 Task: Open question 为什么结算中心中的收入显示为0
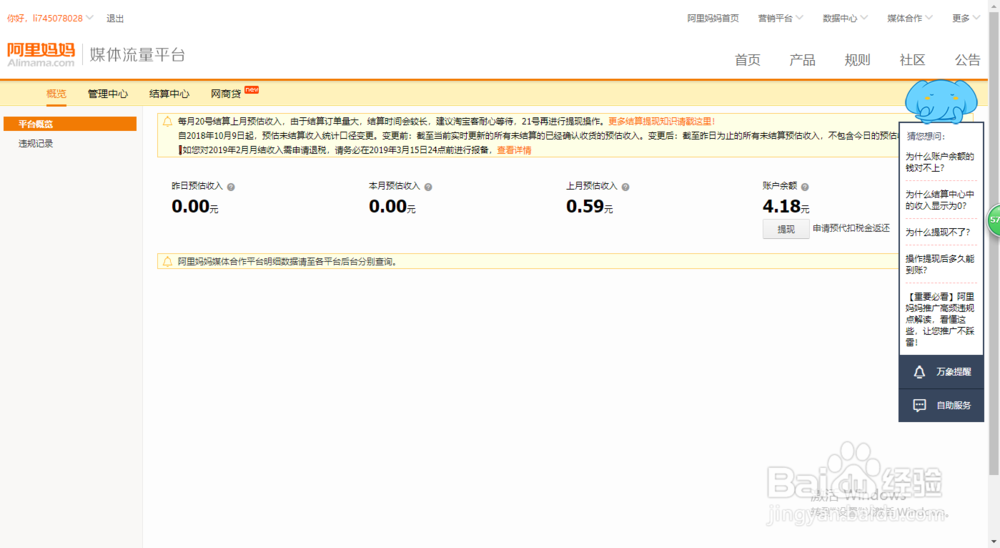940,200
